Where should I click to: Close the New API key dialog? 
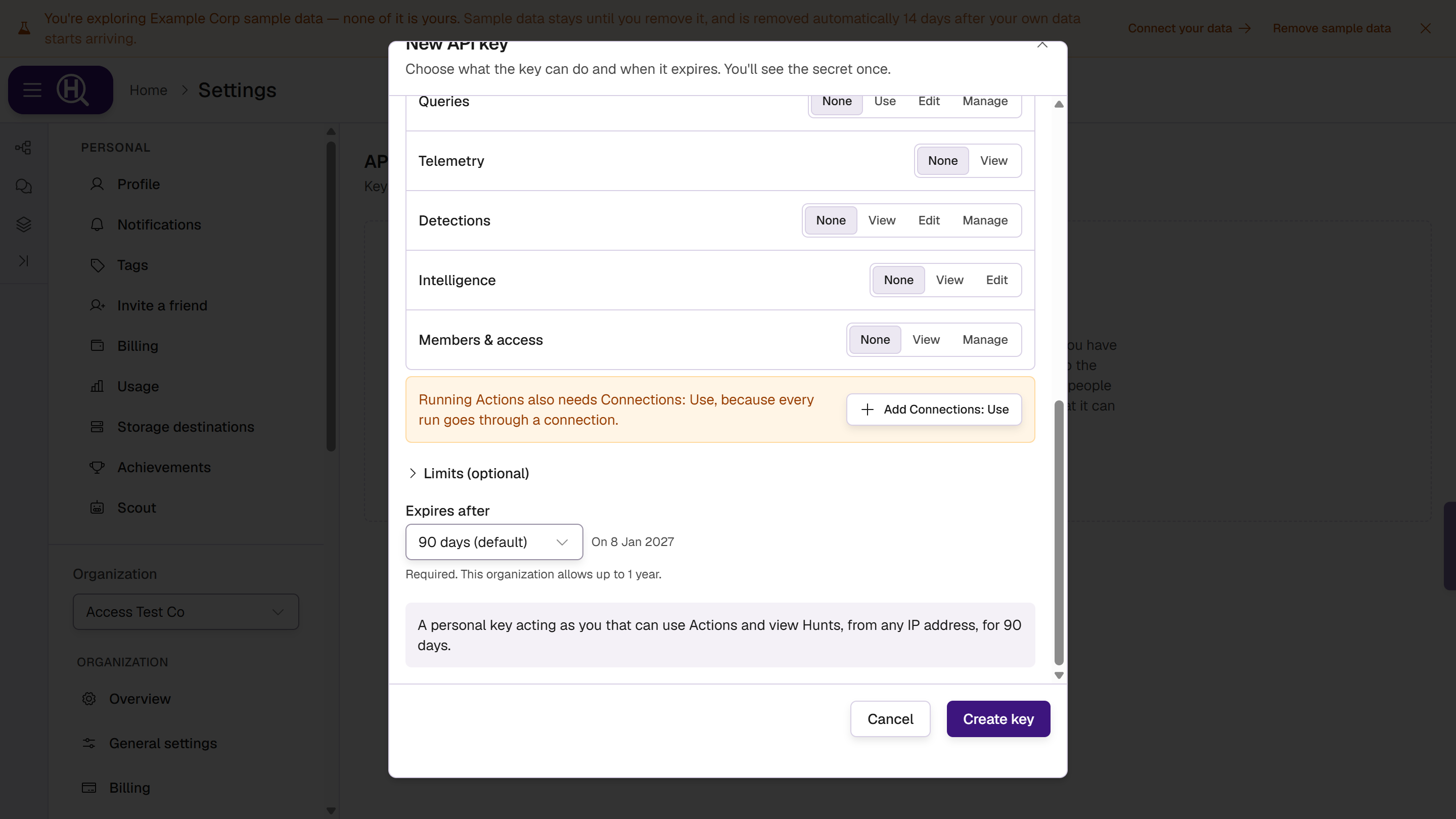pos(1042,44)
